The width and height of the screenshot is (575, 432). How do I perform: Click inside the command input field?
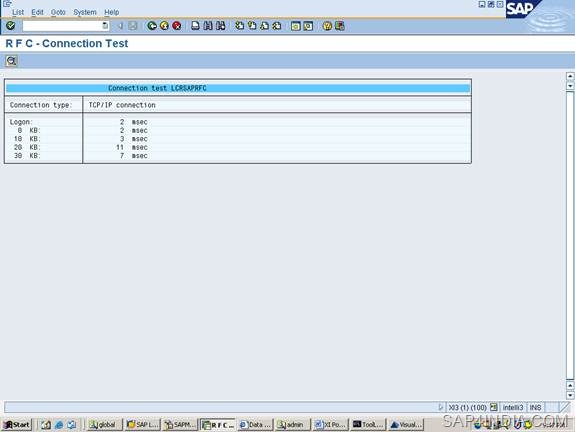[x=62, y=26]
